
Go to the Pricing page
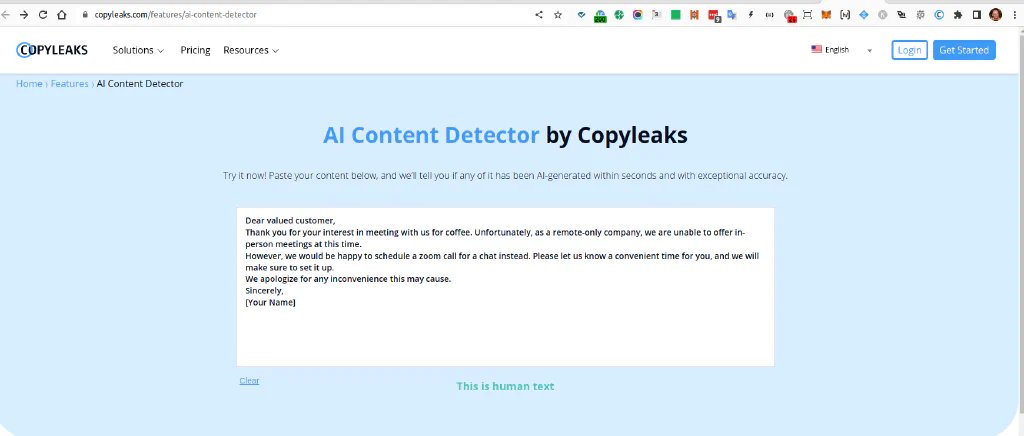(195, 50)
